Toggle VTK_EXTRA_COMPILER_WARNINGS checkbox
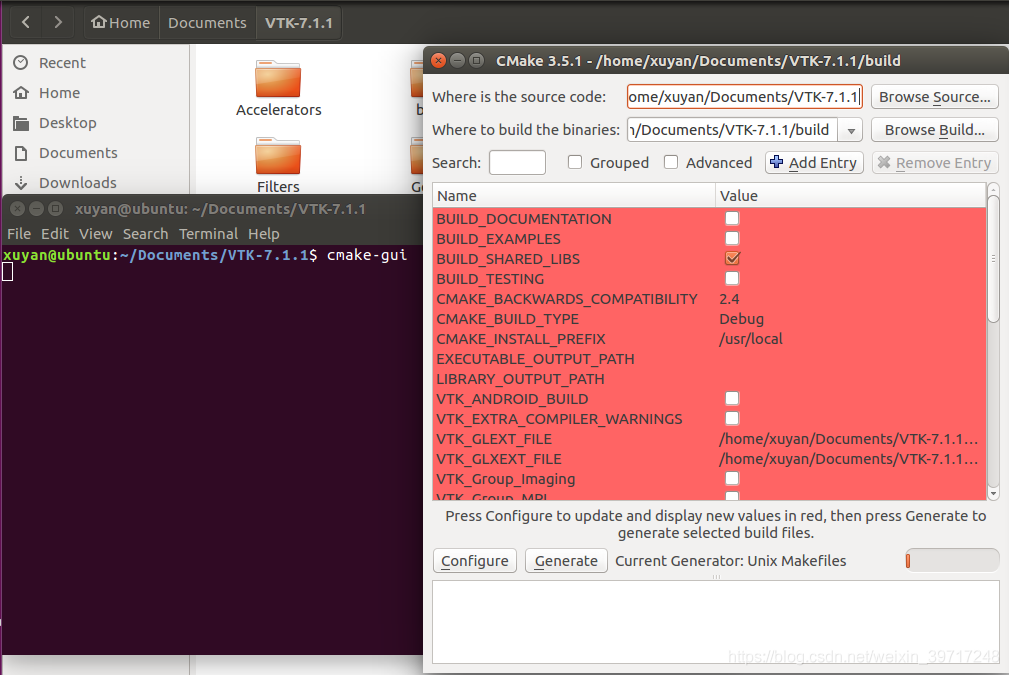This screenshot has height=675, width=1009. (x=732, y=418)
